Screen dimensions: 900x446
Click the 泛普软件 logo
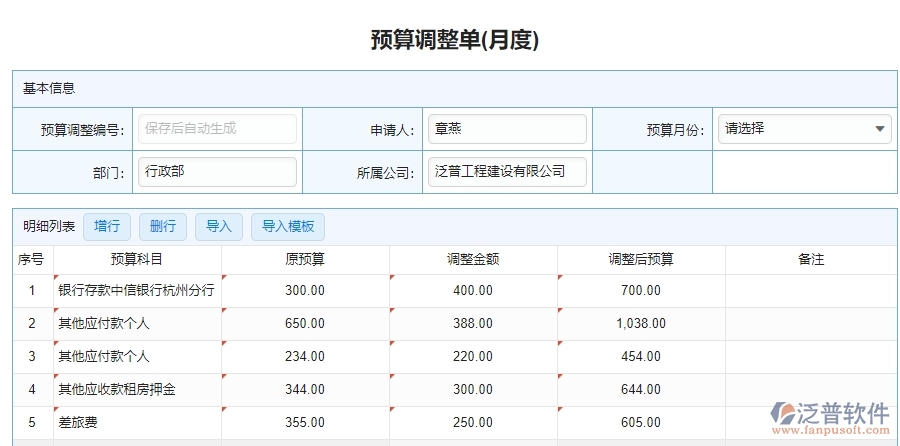pos(830,417)
